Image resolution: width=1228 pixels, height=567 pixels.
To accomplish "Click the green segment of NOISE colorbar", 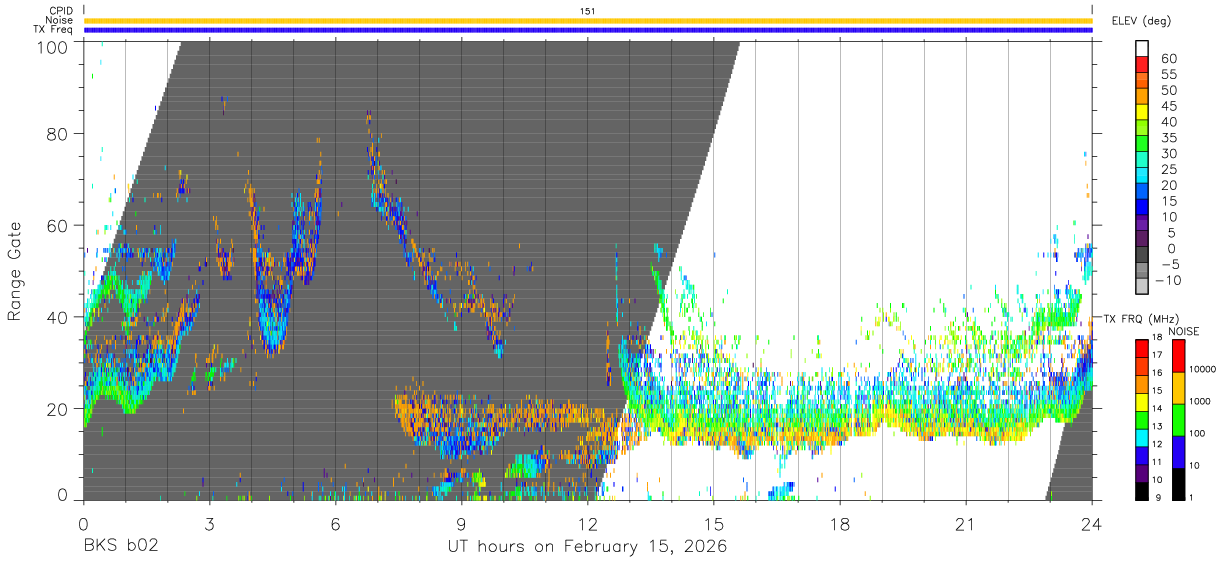I will pos(1177,420).
